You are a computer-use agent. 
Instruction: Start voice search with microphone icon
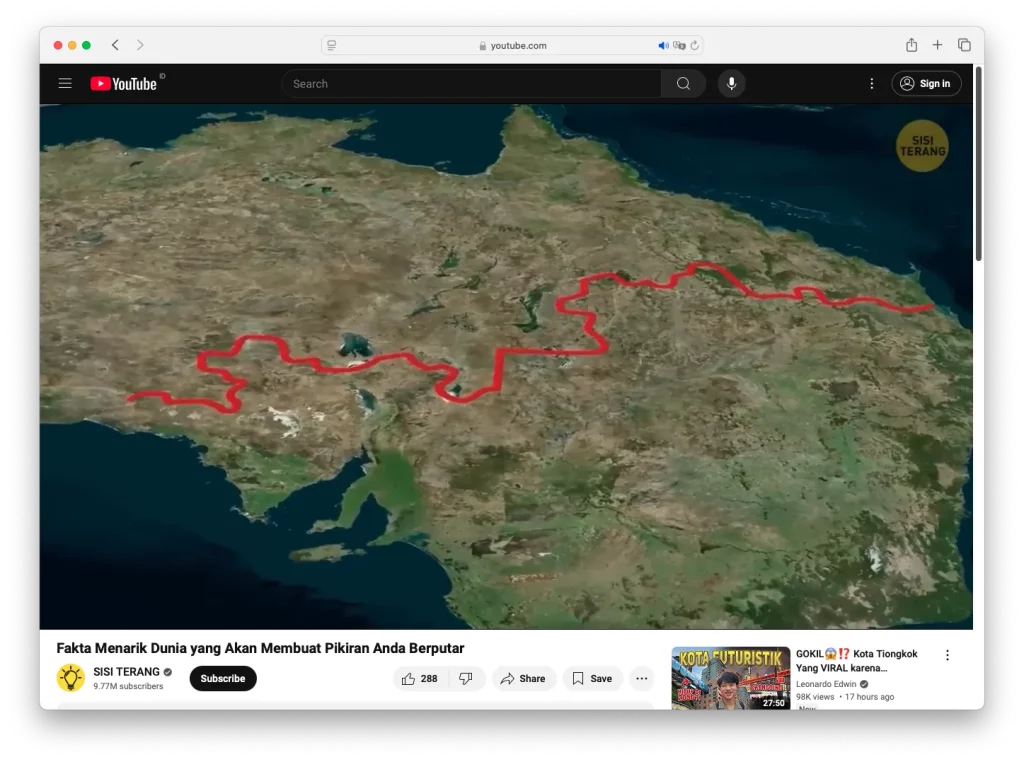click(x=731, y=84)
